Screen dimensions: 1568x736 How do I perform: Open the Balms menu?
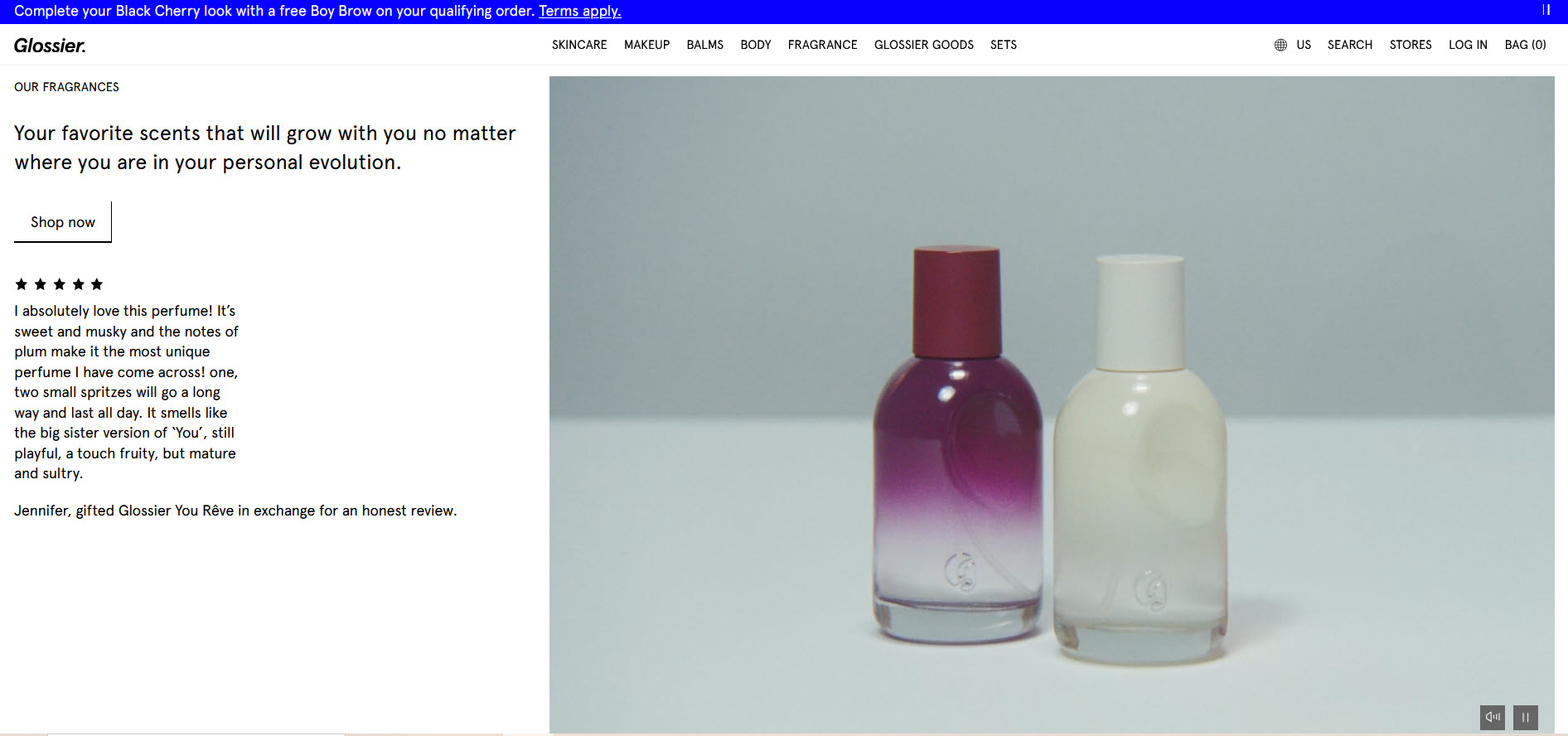(705, 45)
